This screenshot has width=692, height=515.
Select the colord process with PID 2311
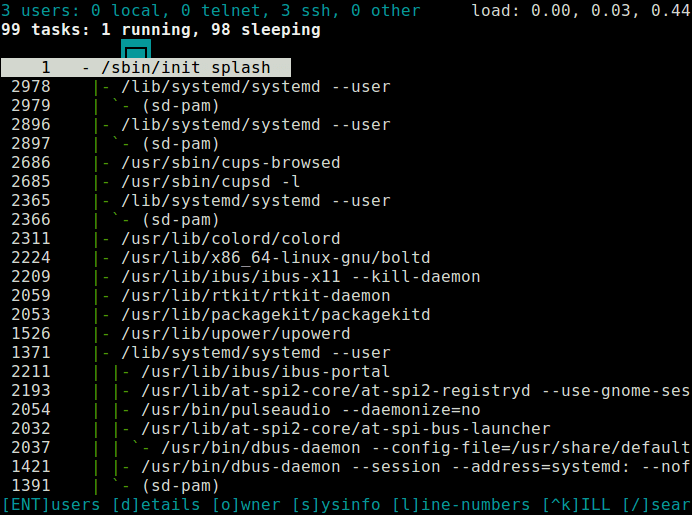(230, 239)
